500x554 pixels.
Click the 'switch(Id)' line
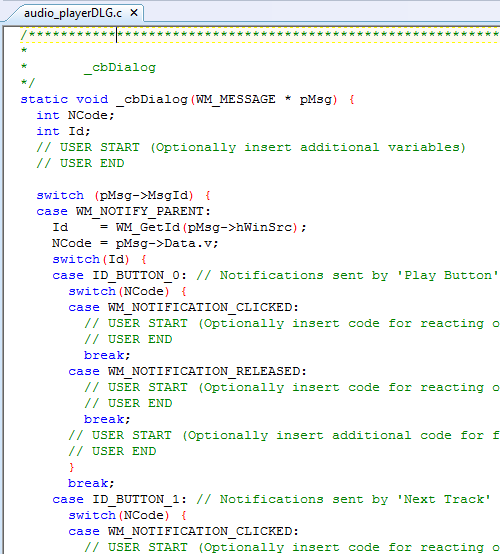coord(99,259)
